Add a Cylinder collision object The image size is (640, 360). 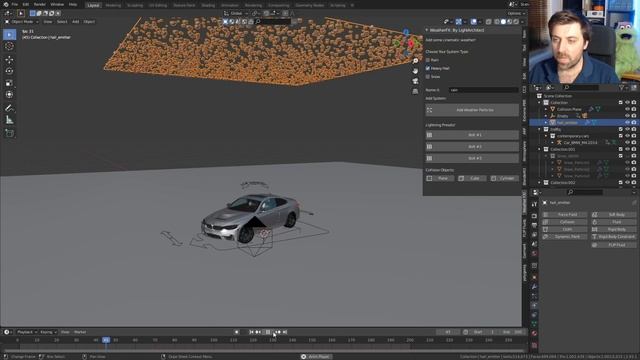(504, 178)
